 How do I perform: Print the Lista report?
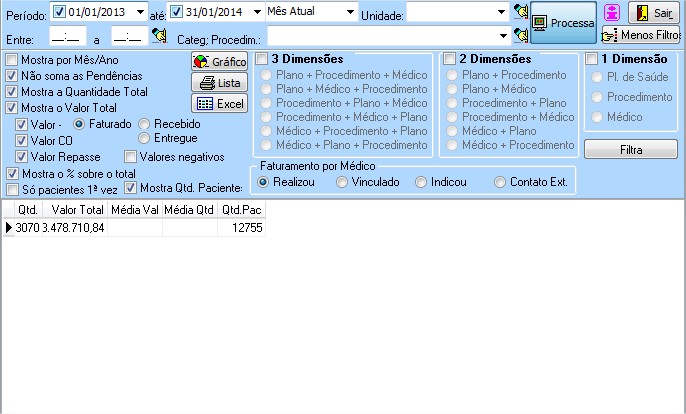tap(219, 82)
